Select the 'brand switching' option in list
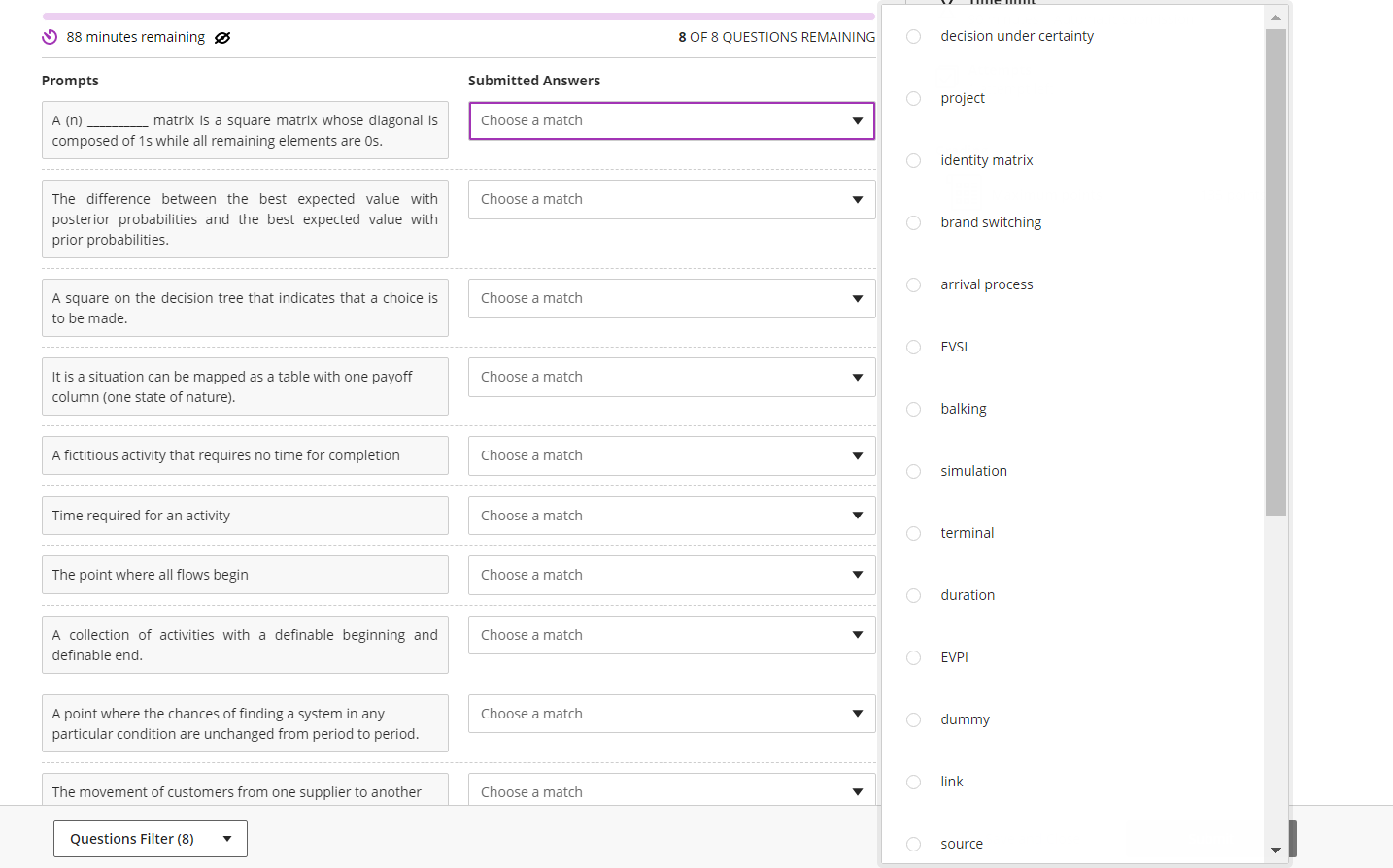 point(990,222)
